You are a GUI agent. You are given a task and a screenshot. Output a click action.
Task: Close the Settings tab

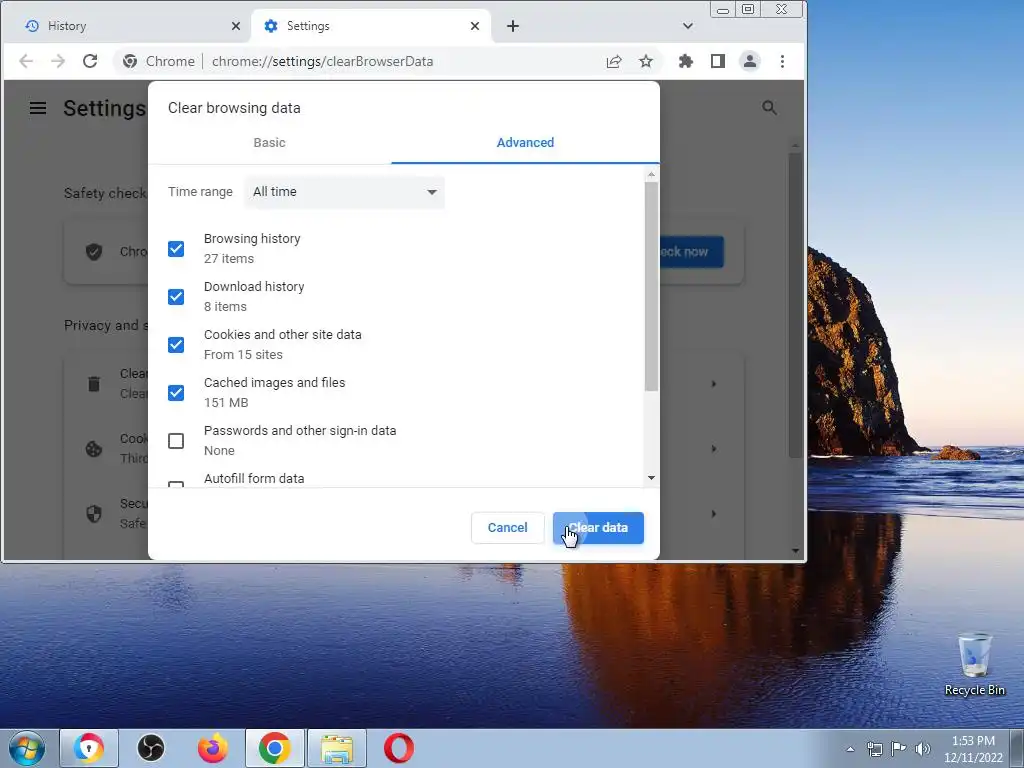(x=475, y=26)
